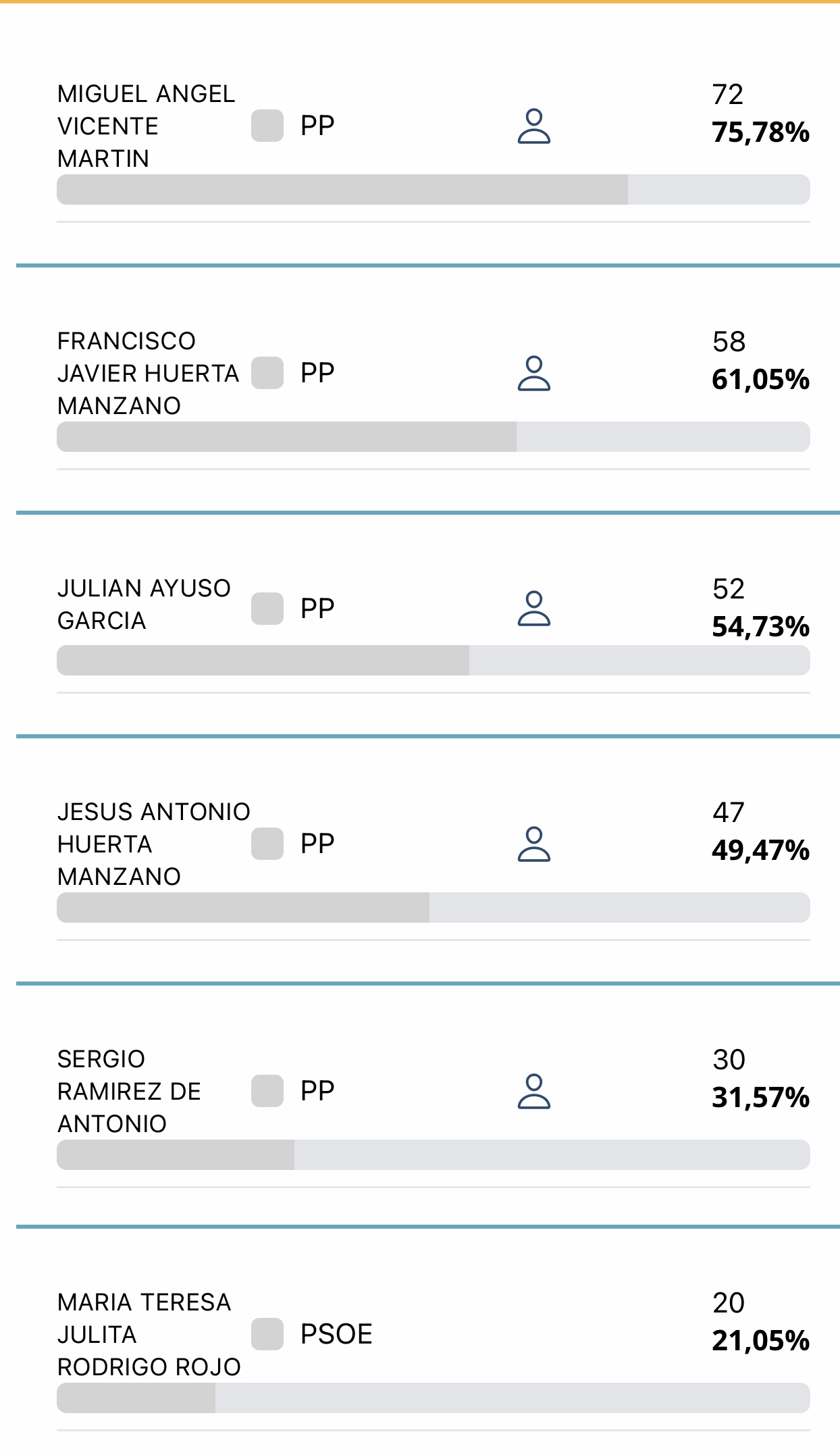840x1455 pixels.
Task: Click the person icon for Francisco Javier Huerta Manzano
Action: (534, 374)
